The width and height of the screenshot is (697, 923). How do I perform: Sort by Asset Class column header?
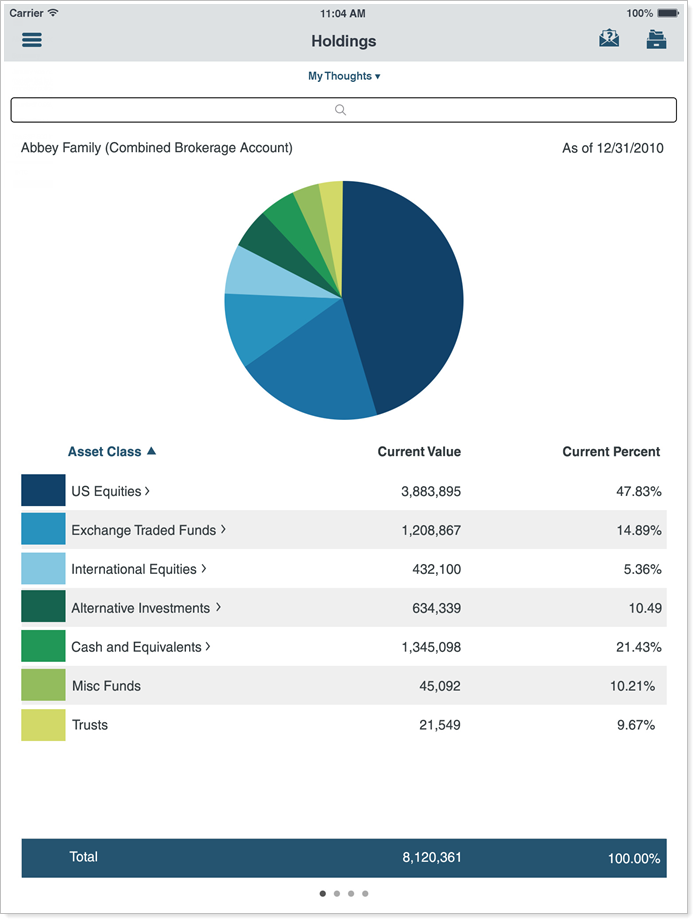[x=111, y=452]
